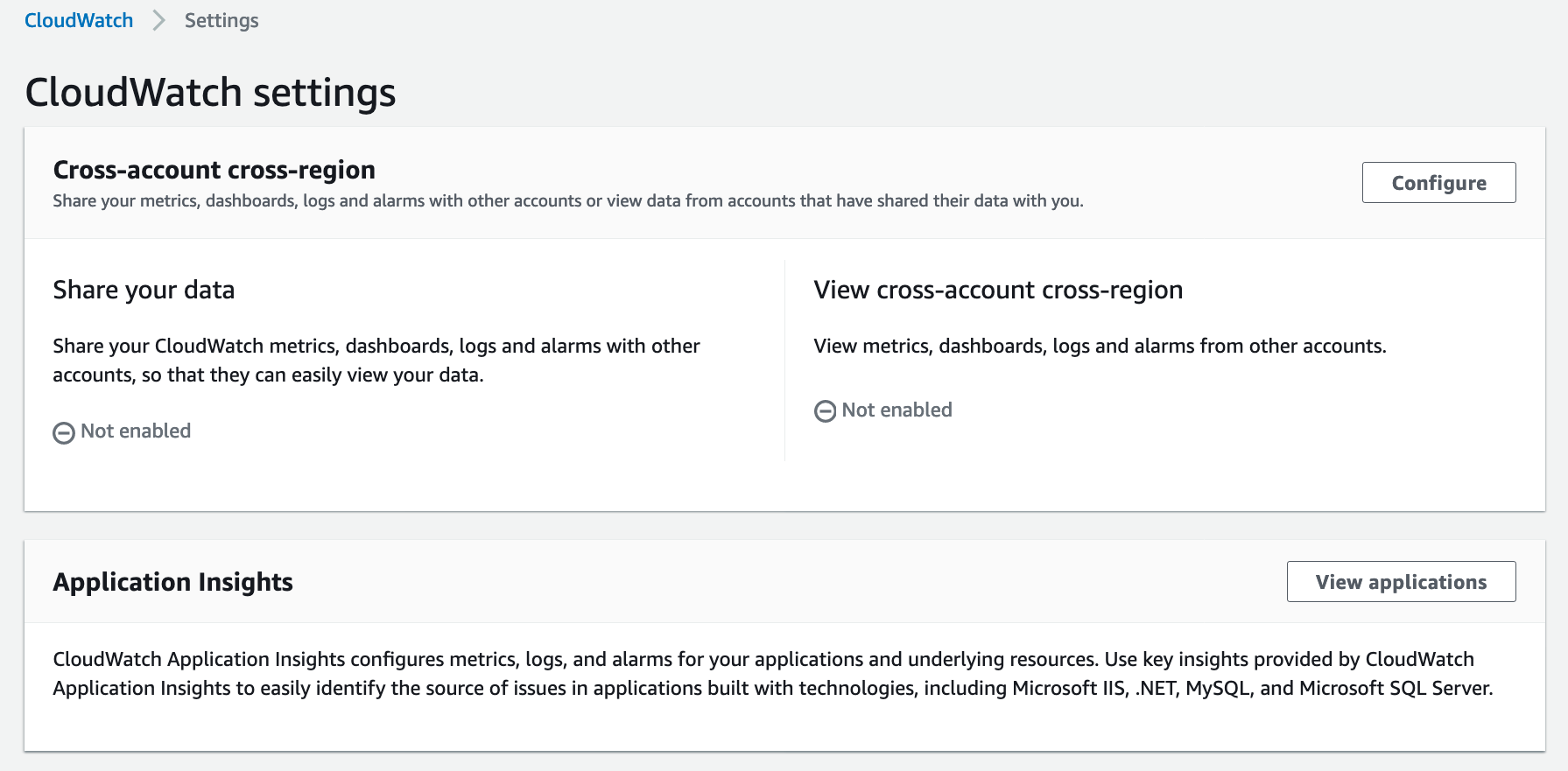Click the Share your data heading
The image size is (1568, 771).
(144, 290)
